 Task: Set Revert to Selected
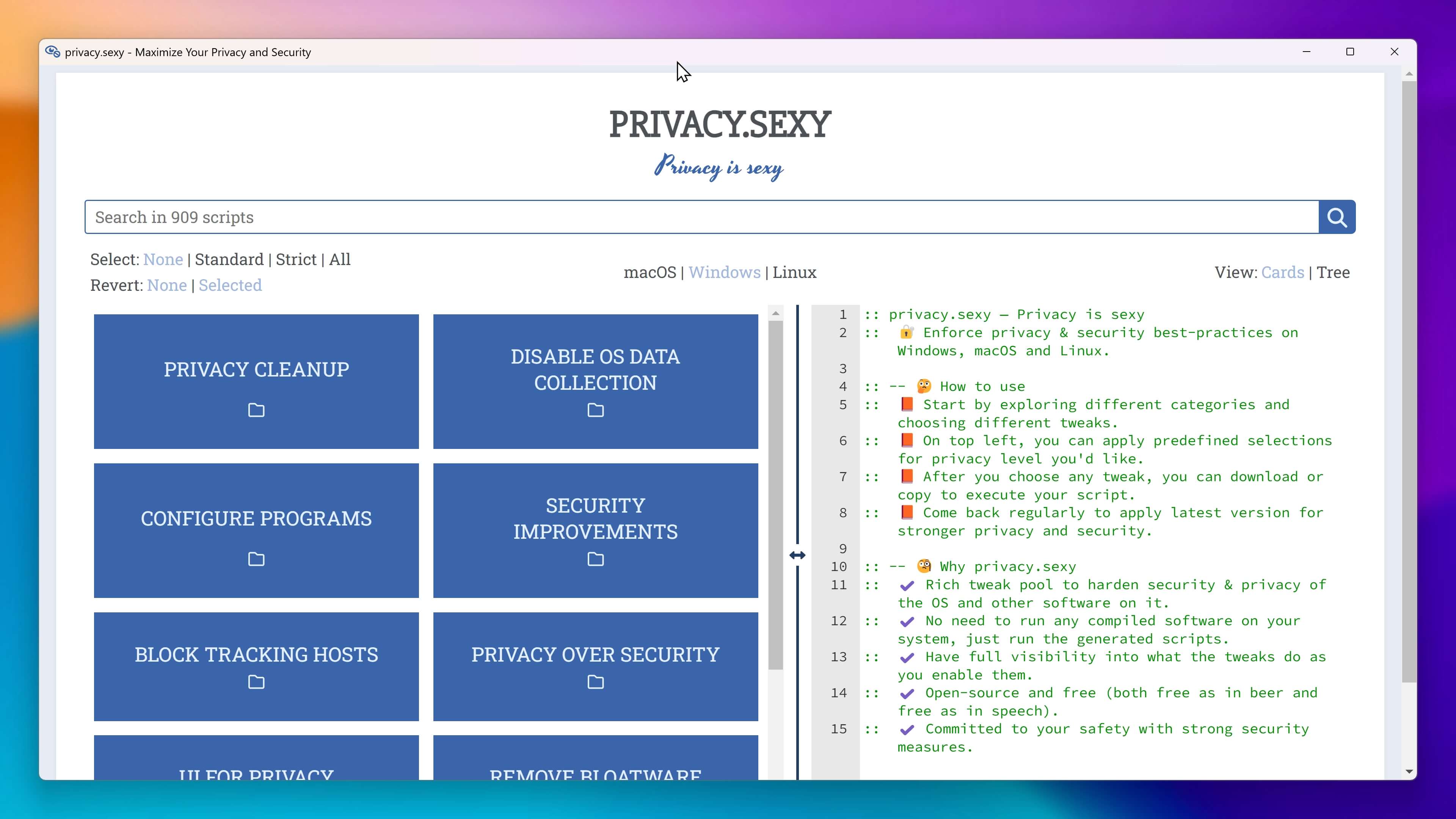pos(230,286)
